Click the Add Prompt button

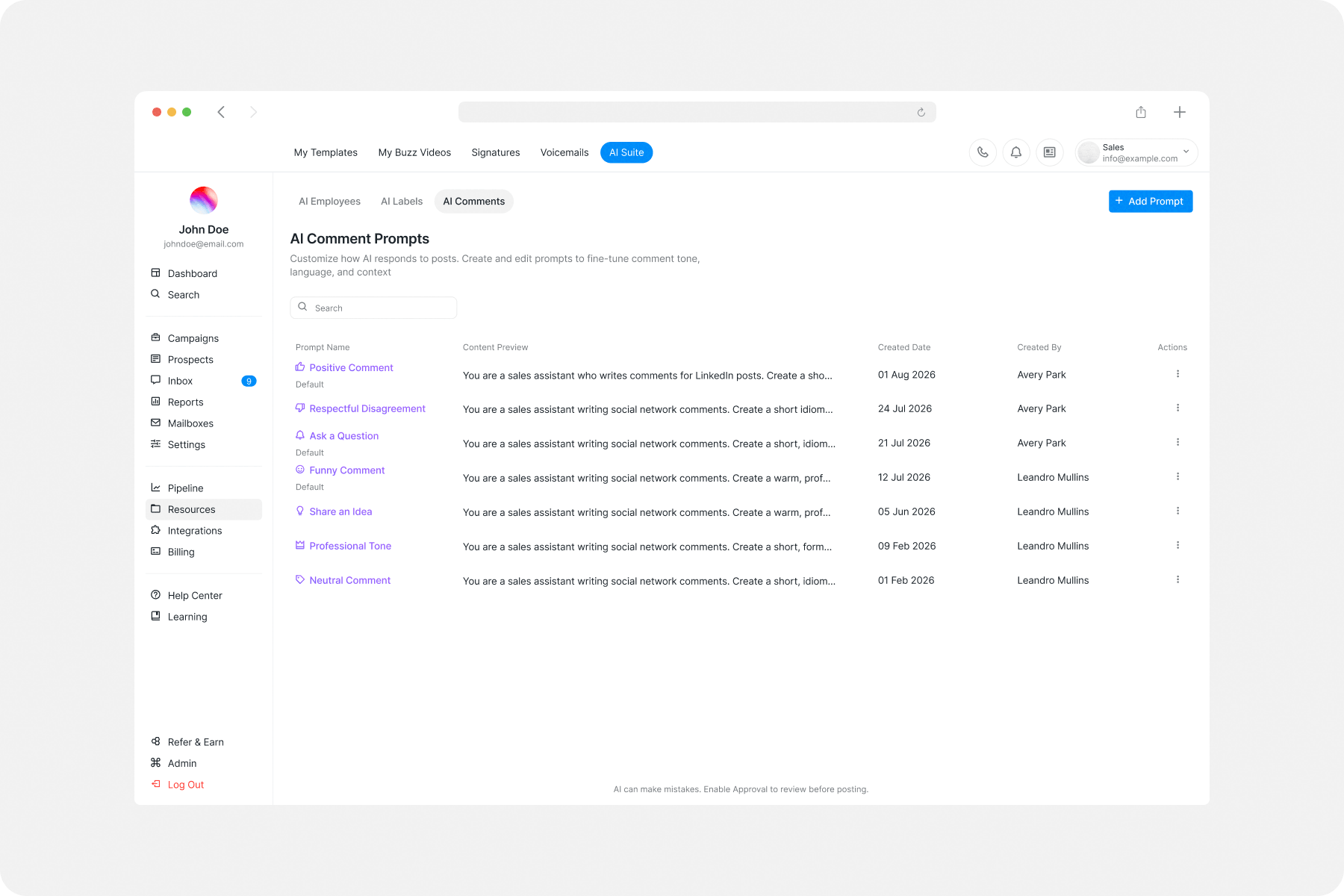tap(1151, 202)
